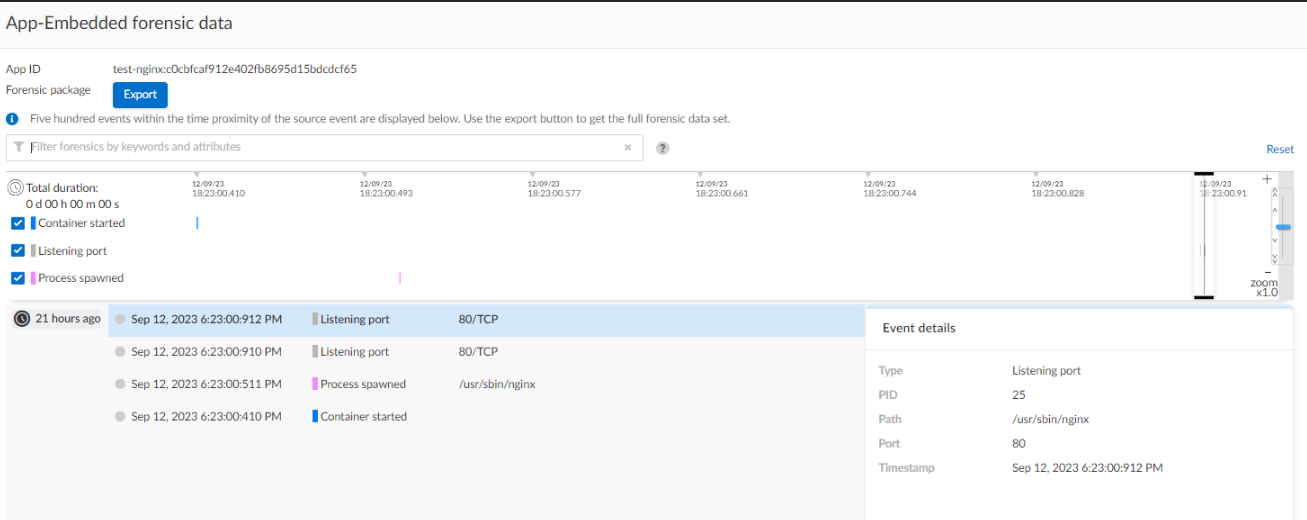Click the PID value 25 in Event details
The height and width of the screenshot is (520, 1307).
(1019, 395)
